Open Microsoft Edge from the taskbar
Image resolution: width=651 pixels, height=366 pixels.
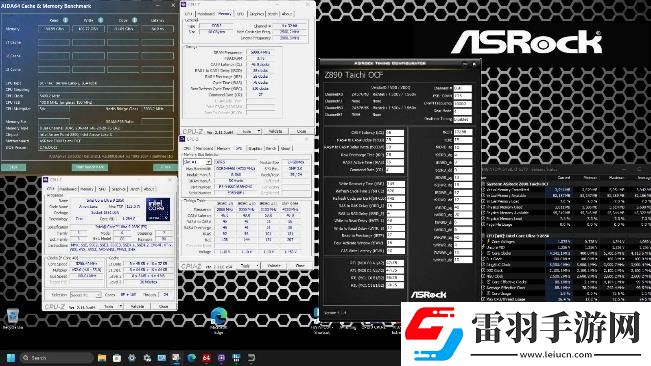pos(191,358)
